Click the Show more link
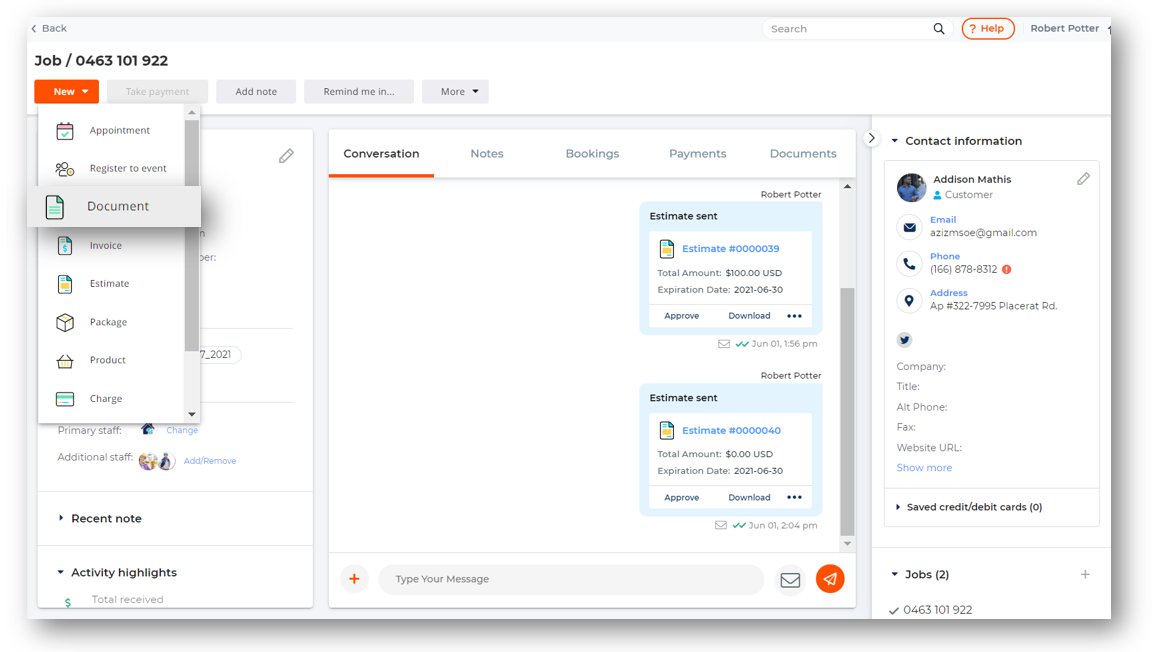This screenshot has height=652, width=1152. pos(924,467)
